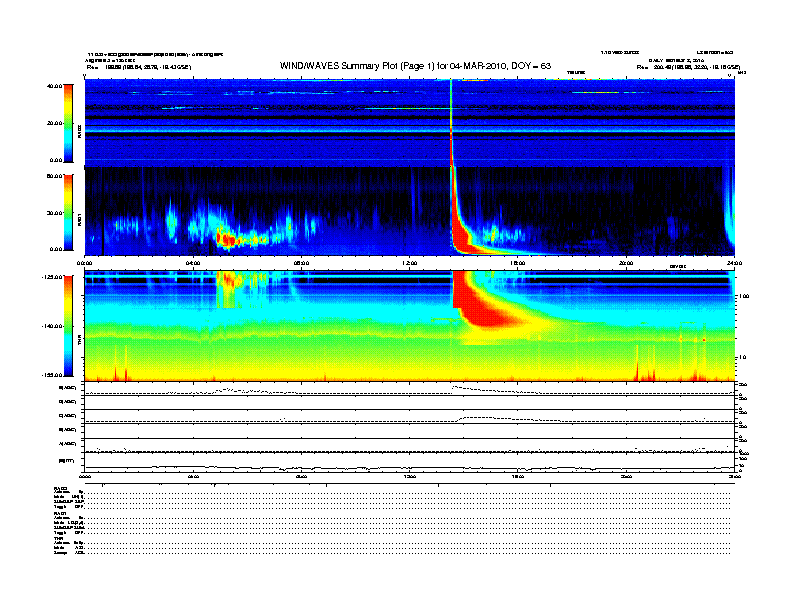Click the 60.00 color bar label
792x612 pixels.
(55, 176)
